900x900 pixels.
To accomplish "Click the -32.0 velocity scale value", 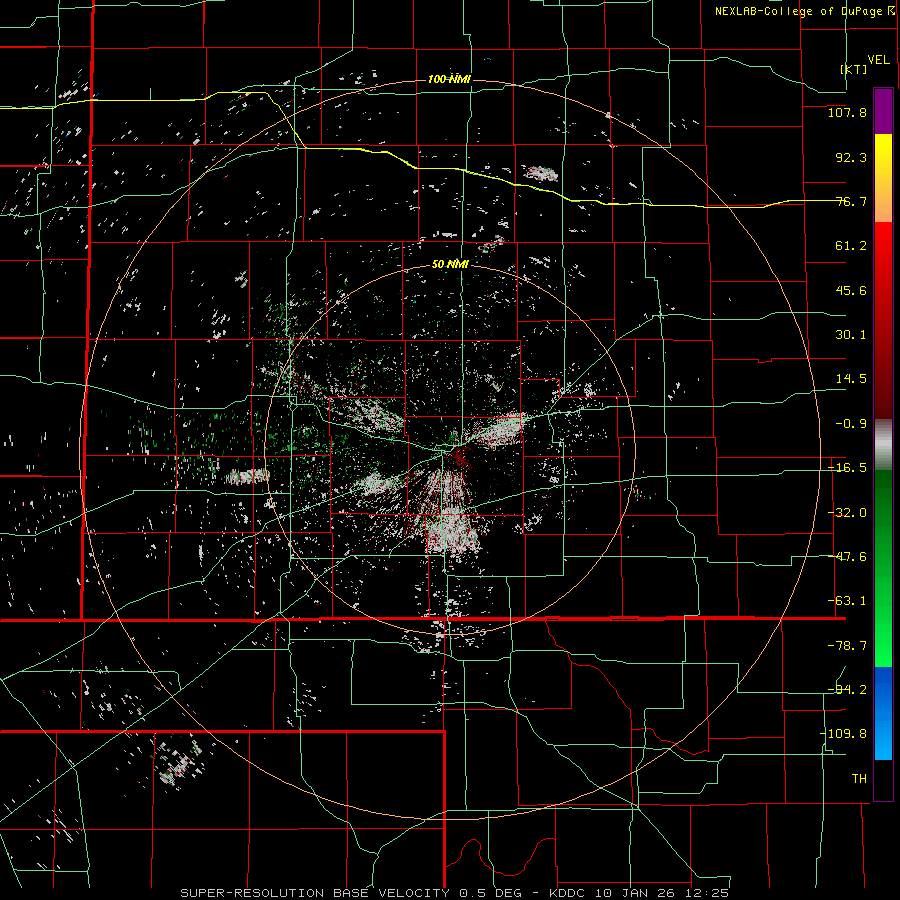I will point(847,513).
